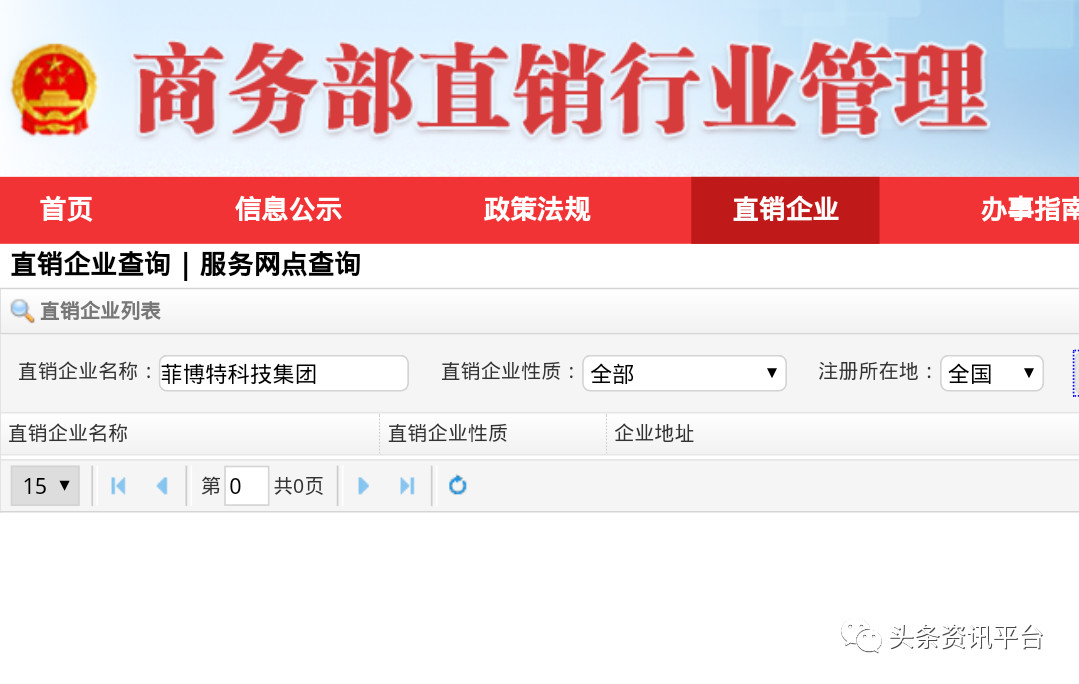This screenshot has width=1079, height=684.
Task: Open the 服务网点查询 link
Action: tap(280, 265)
